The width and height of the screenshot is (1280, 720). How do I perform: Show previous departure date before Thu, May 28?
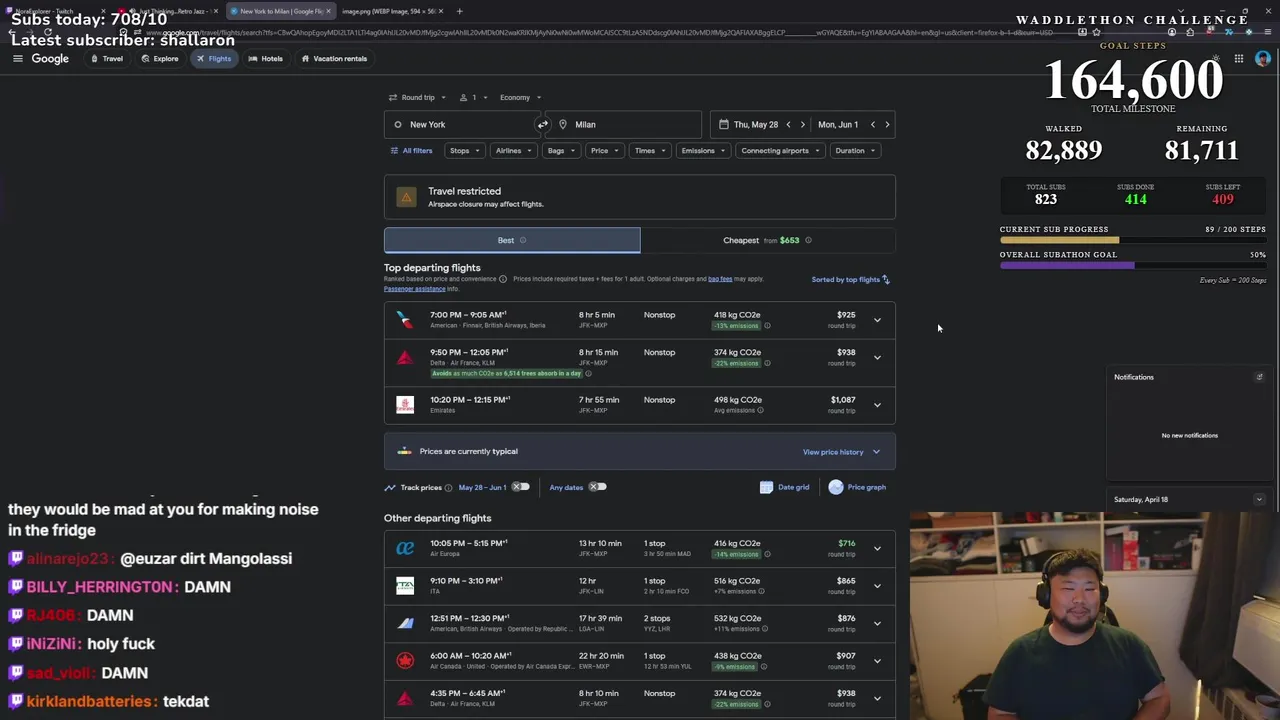(x=788, y=125)
